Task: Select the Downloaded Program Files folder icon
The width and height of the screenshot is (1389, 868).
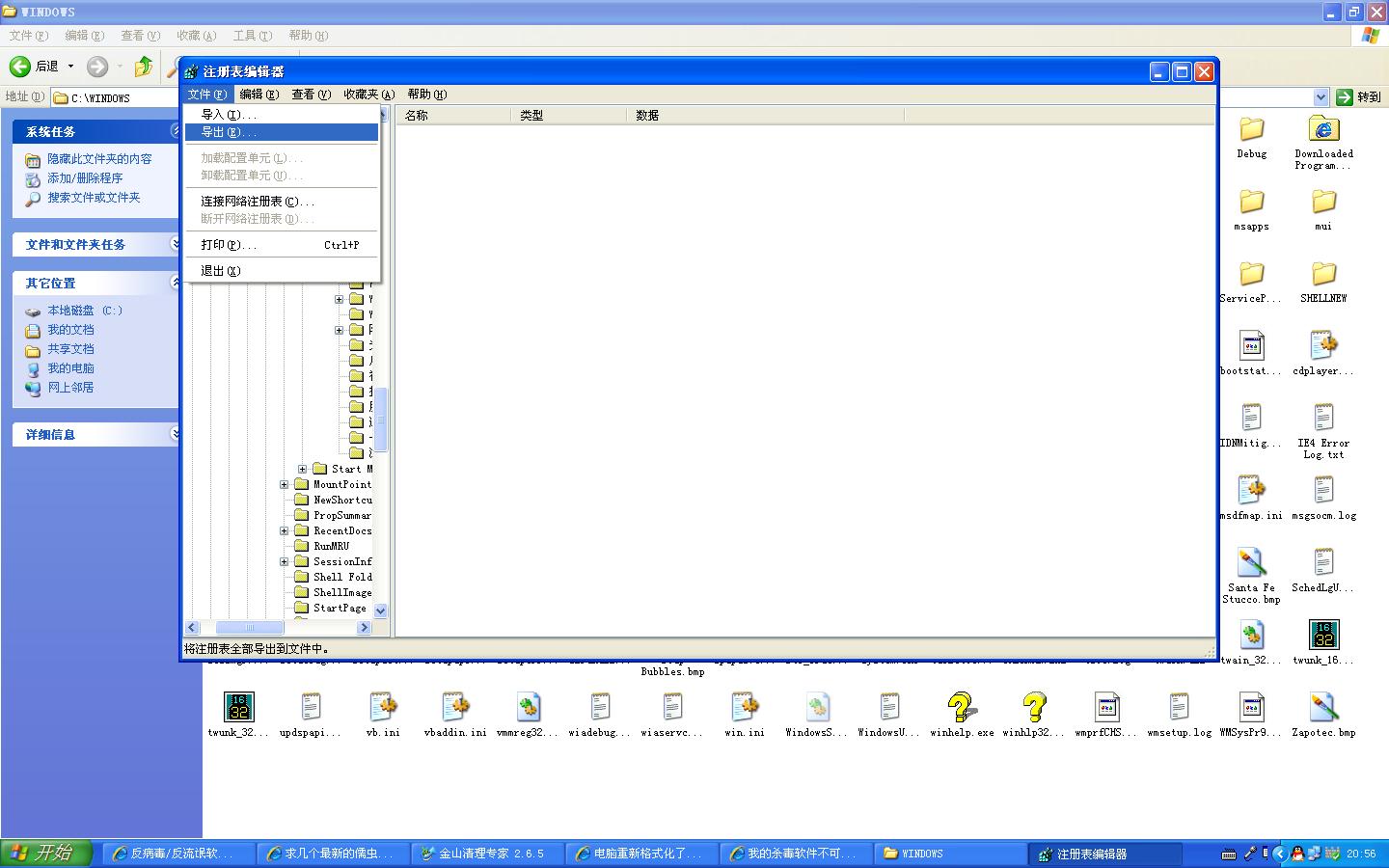Action: [1323, 129]
